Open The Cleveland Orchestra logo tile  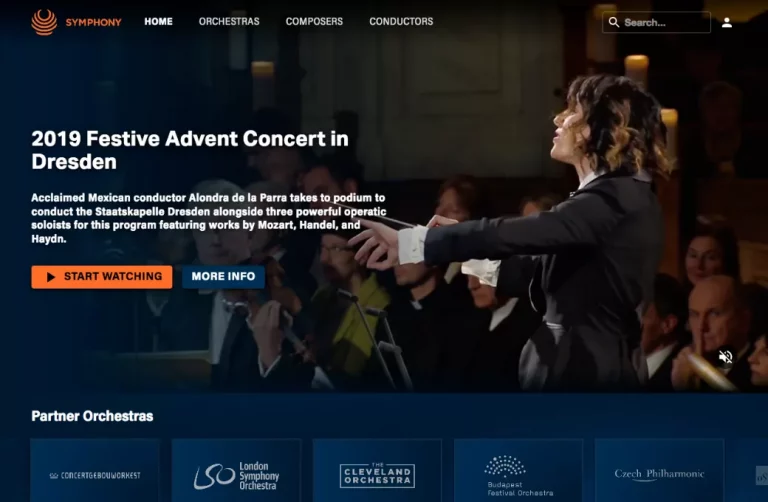[x=377, y=471]
